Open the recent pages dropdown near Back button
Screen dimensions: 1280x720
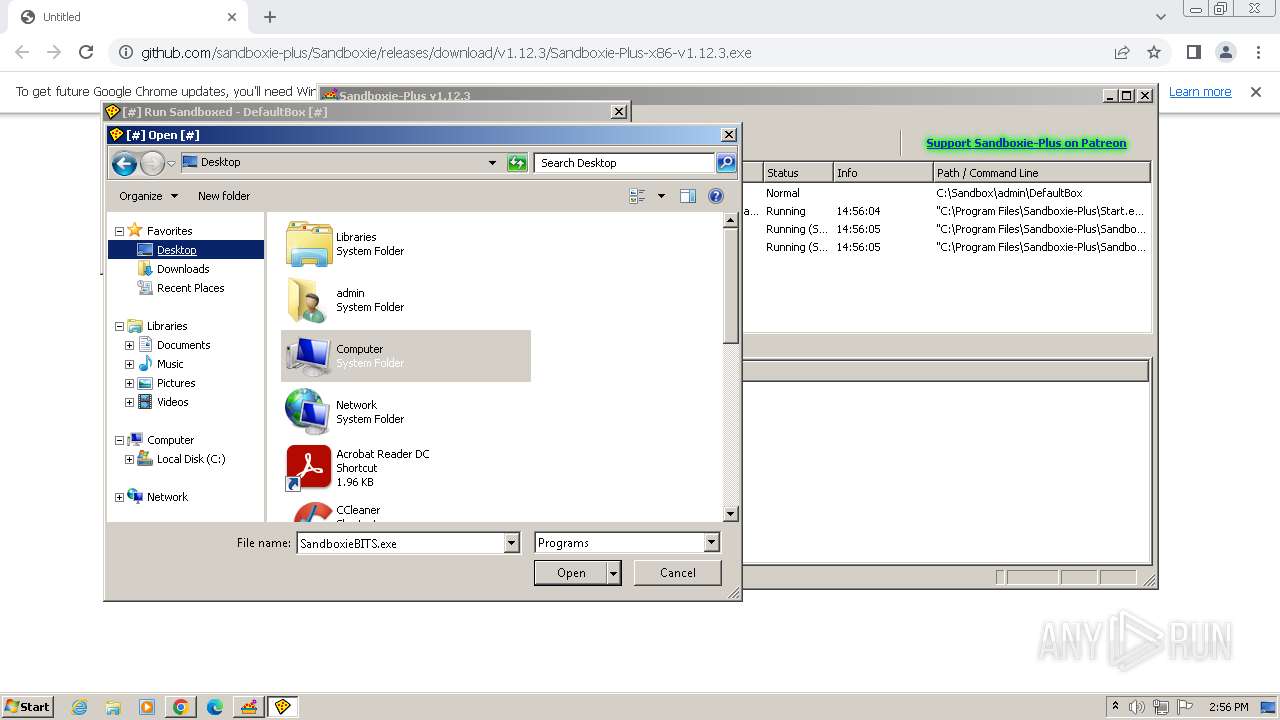(x=171, y=164)
